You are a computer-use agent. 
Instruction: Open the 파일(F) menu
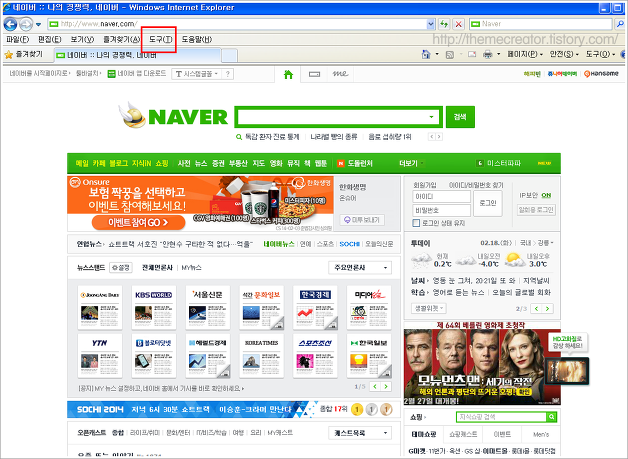point(18,39)
